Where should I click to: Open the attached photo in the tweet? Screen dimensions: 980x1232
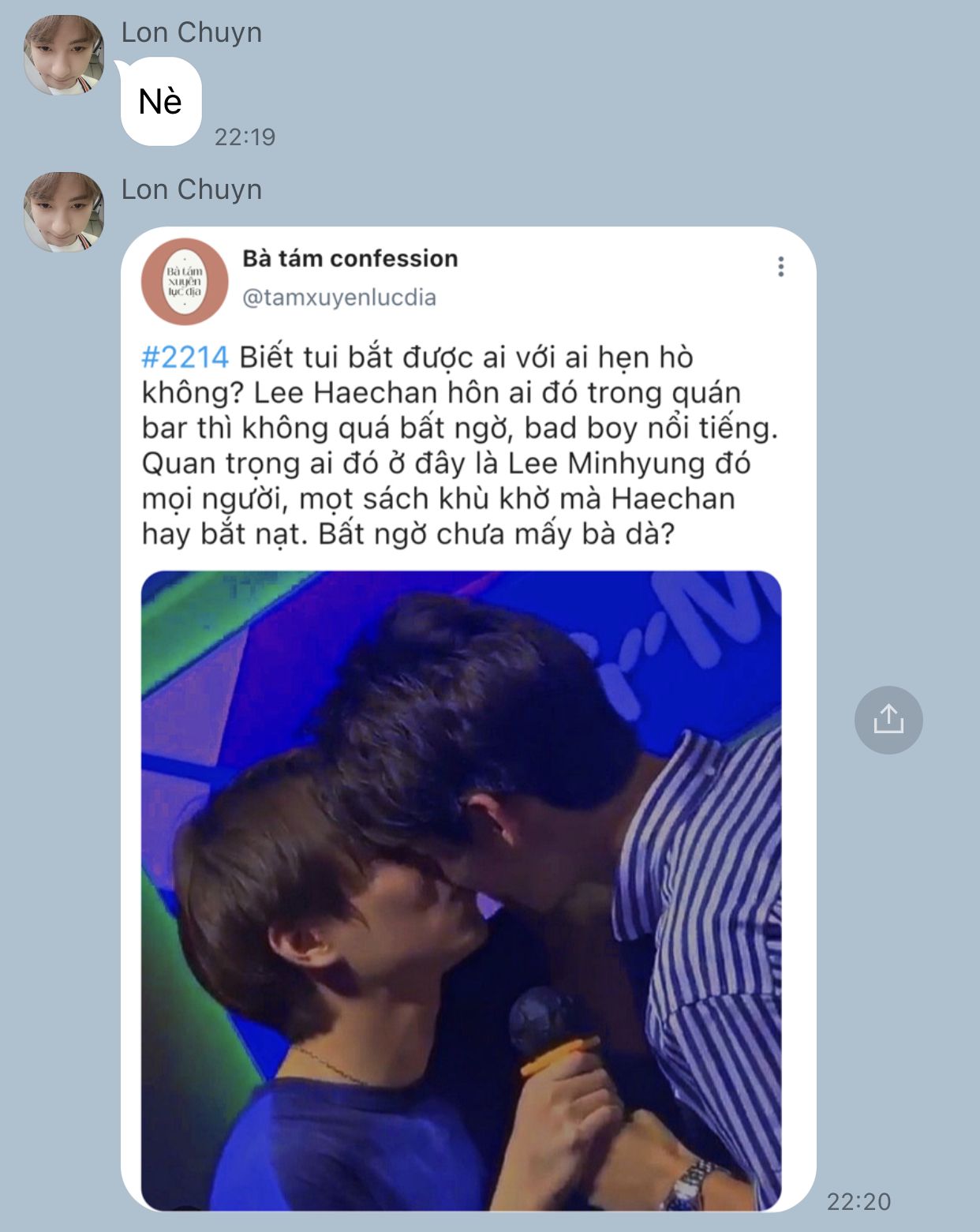tap(462, 890)
